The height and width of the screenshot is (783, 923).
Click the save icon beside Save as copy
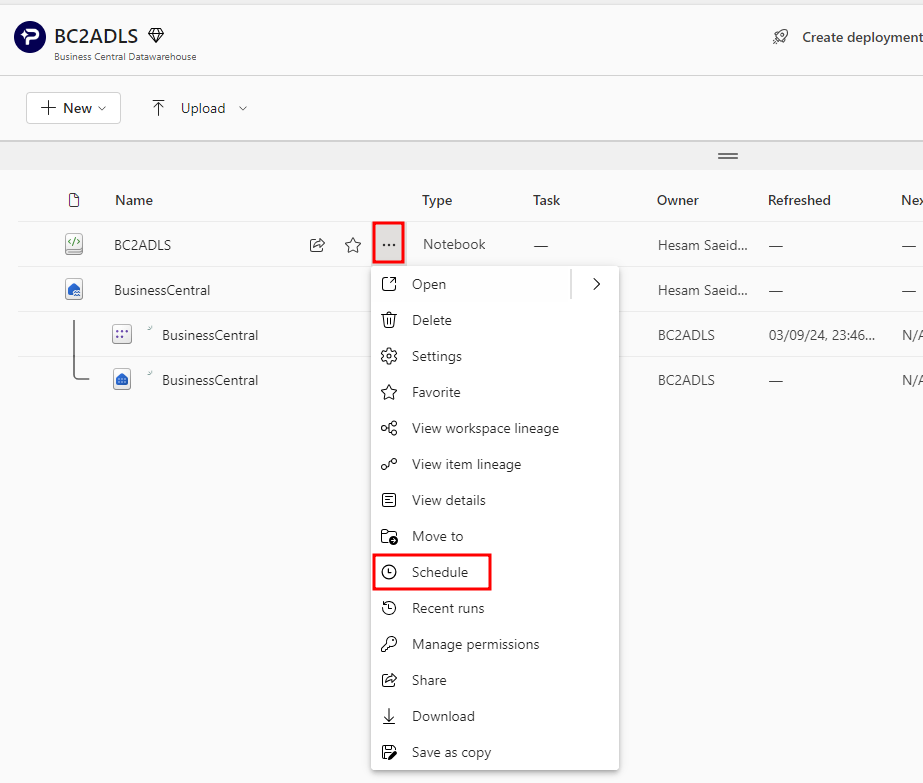tap(389, 752)
